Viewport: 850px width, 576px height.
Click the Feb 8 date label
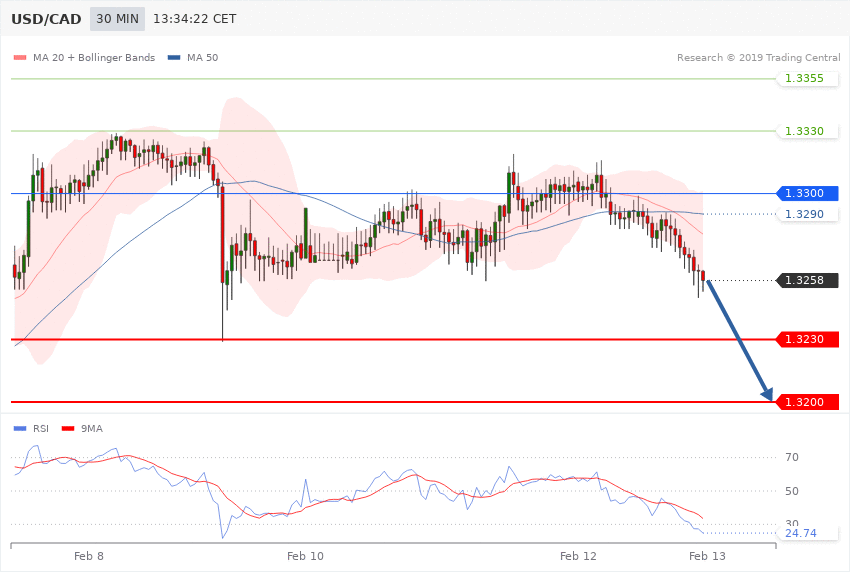coord(89,556)
